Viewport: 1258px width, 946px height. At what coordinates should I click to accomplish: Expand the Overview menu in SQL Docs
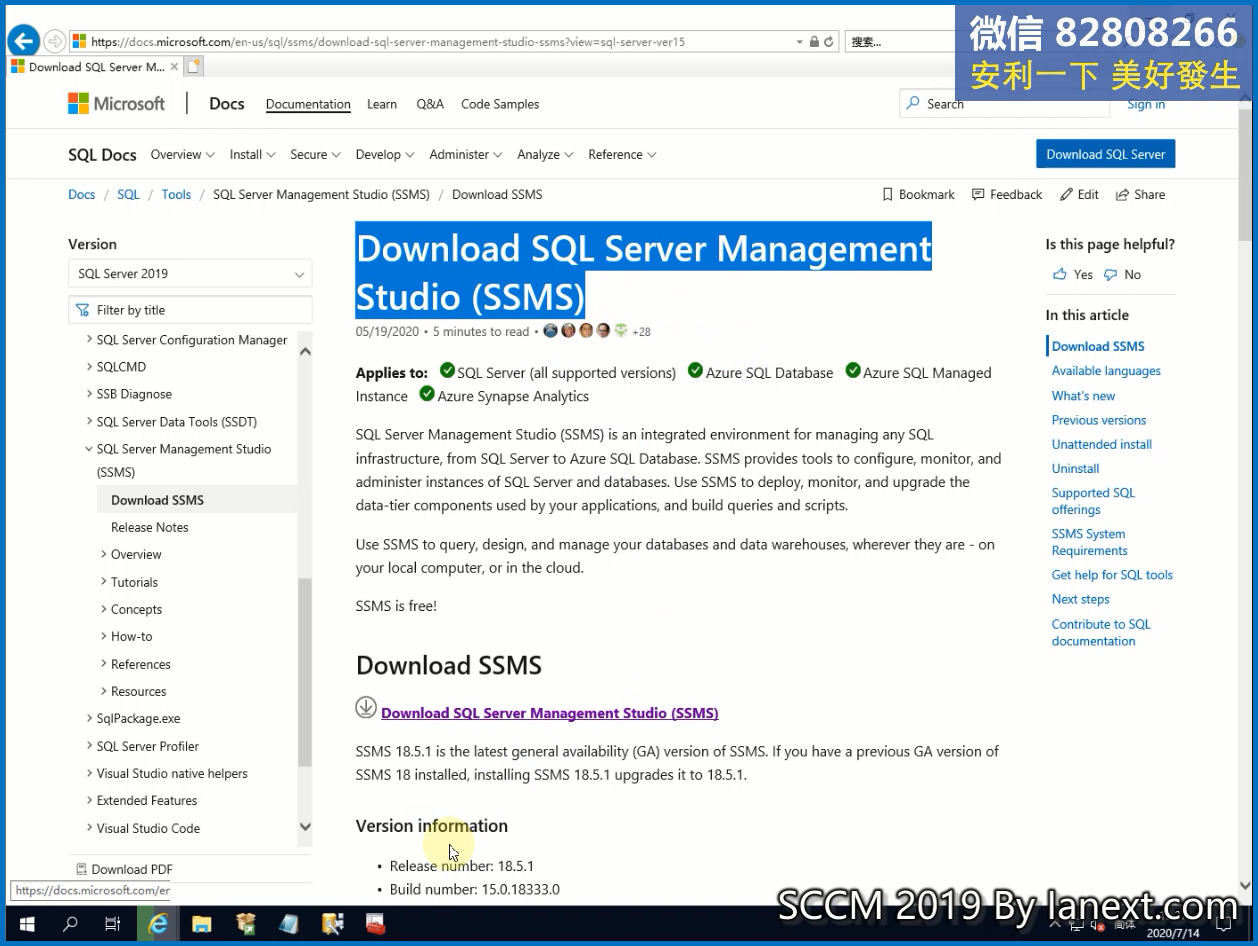pos(183,154)
